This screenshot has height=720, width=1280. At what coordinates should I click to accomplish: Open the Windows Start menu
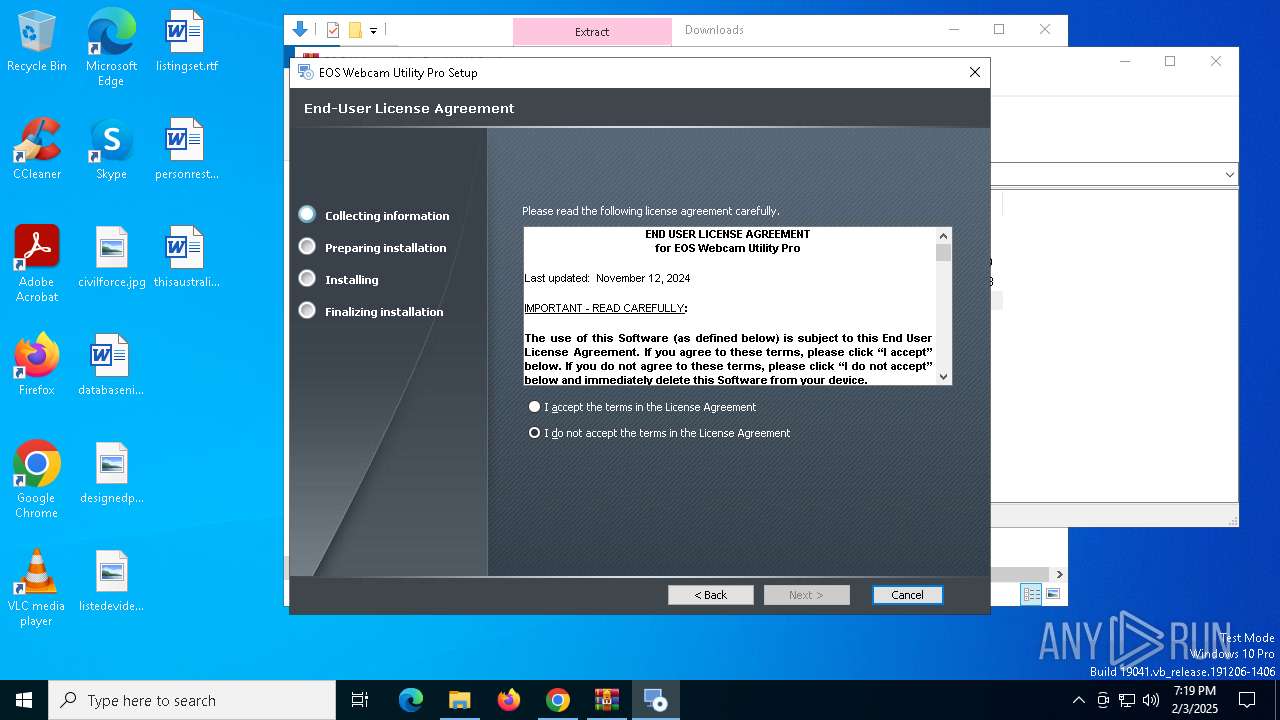tap(24, 700)
